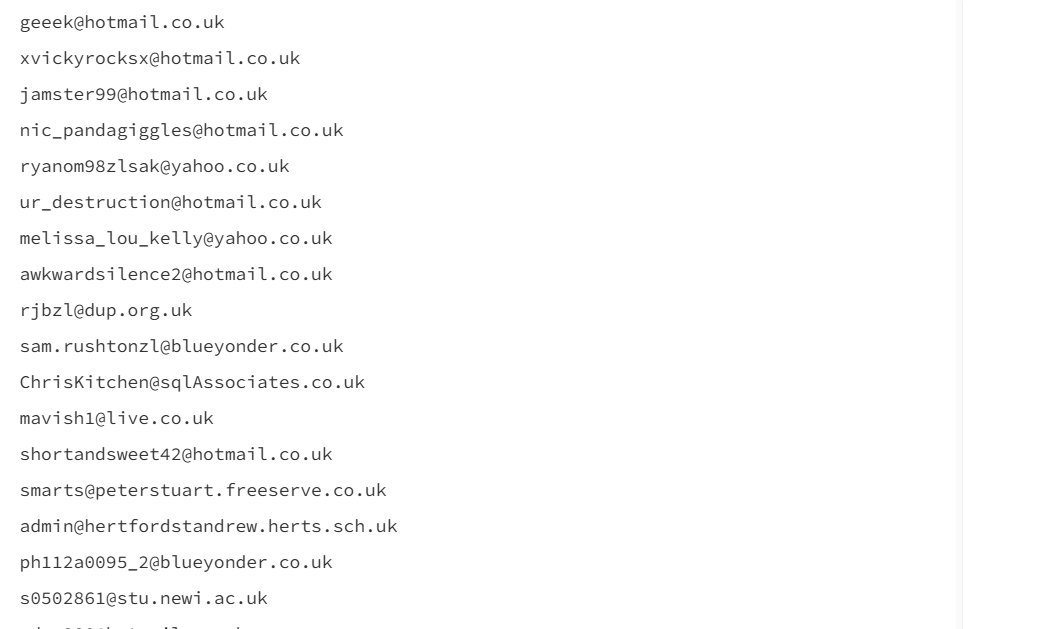
Task: Click on melissa_lou_kelly@yahoo.co.uk
Action: (176, 238)
